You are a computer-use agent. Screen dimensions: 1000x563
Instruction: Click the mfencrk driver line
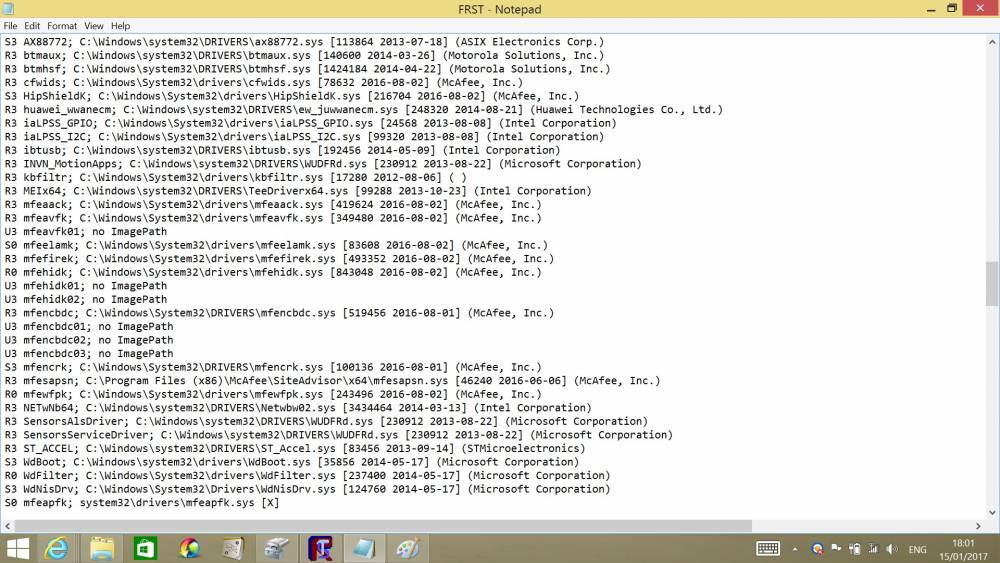coord(273,367)
